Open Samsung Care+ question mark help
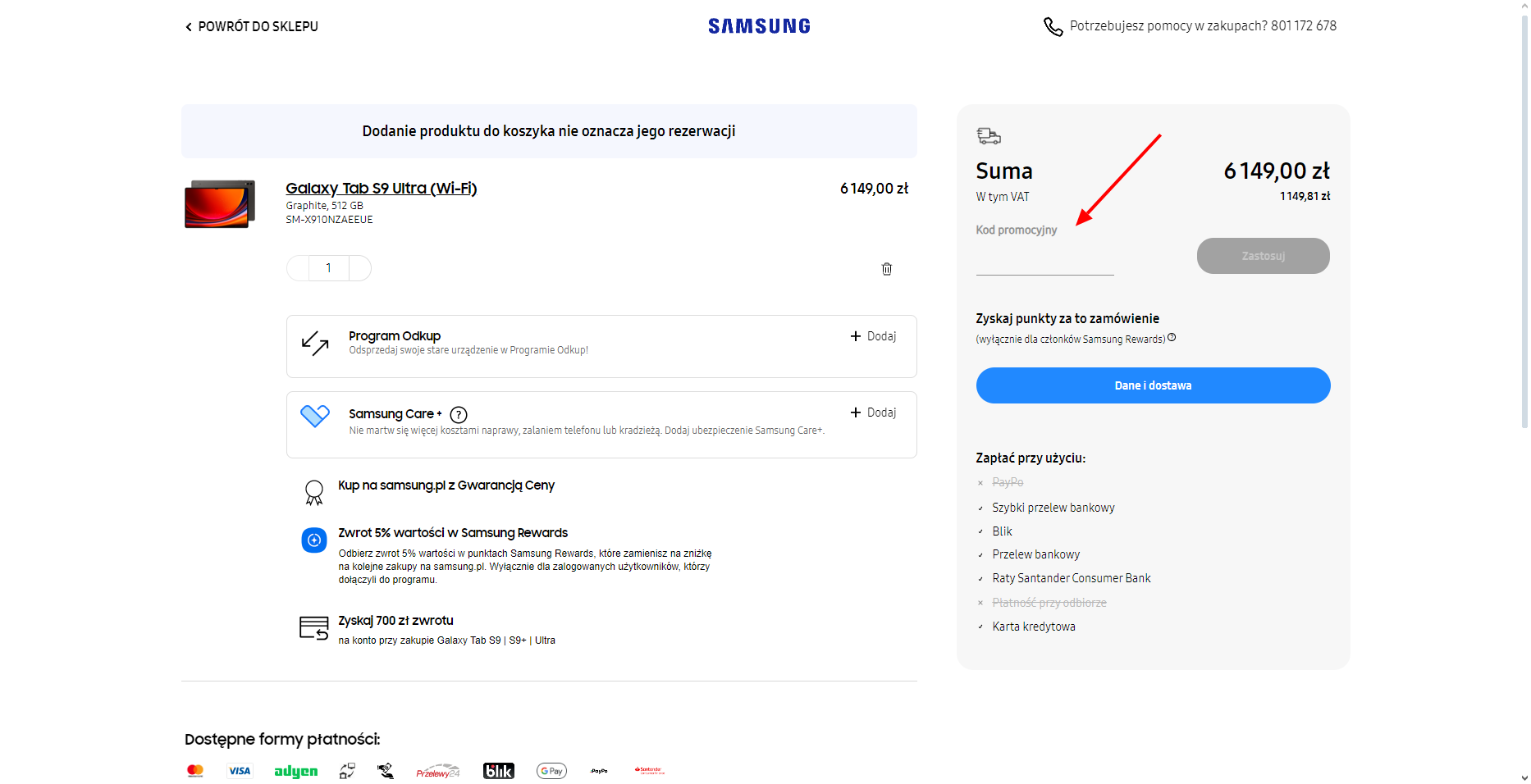 click(x=459, y=415)
